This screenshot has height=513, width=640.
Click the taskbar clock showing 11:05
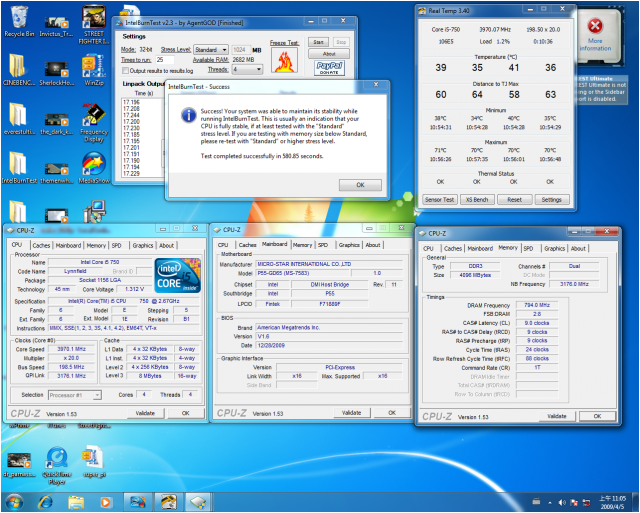(x=612, y=502)
